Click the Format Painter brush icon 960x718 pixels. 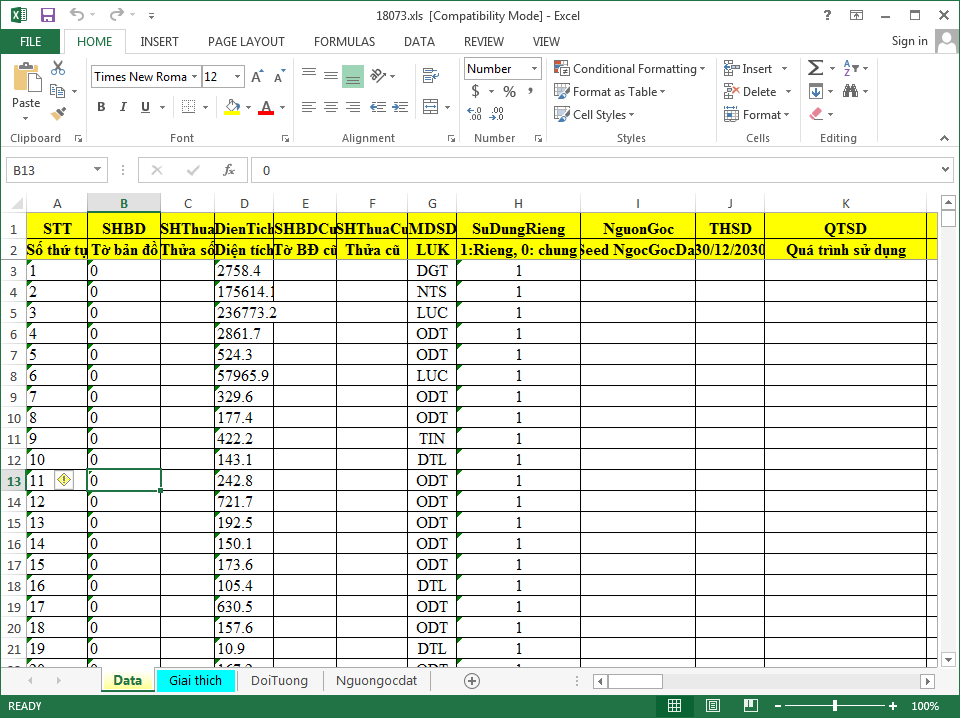(x=58, y=114)
